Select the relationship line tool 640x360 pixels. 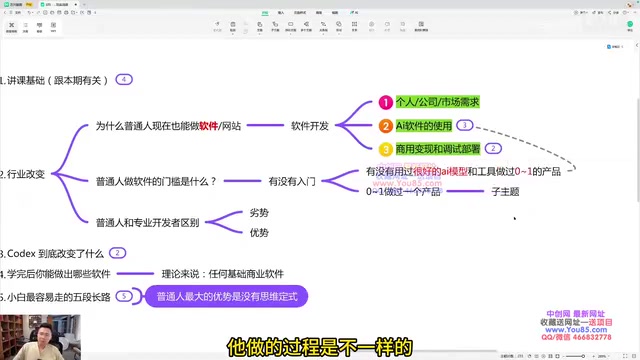coord(323,26)
